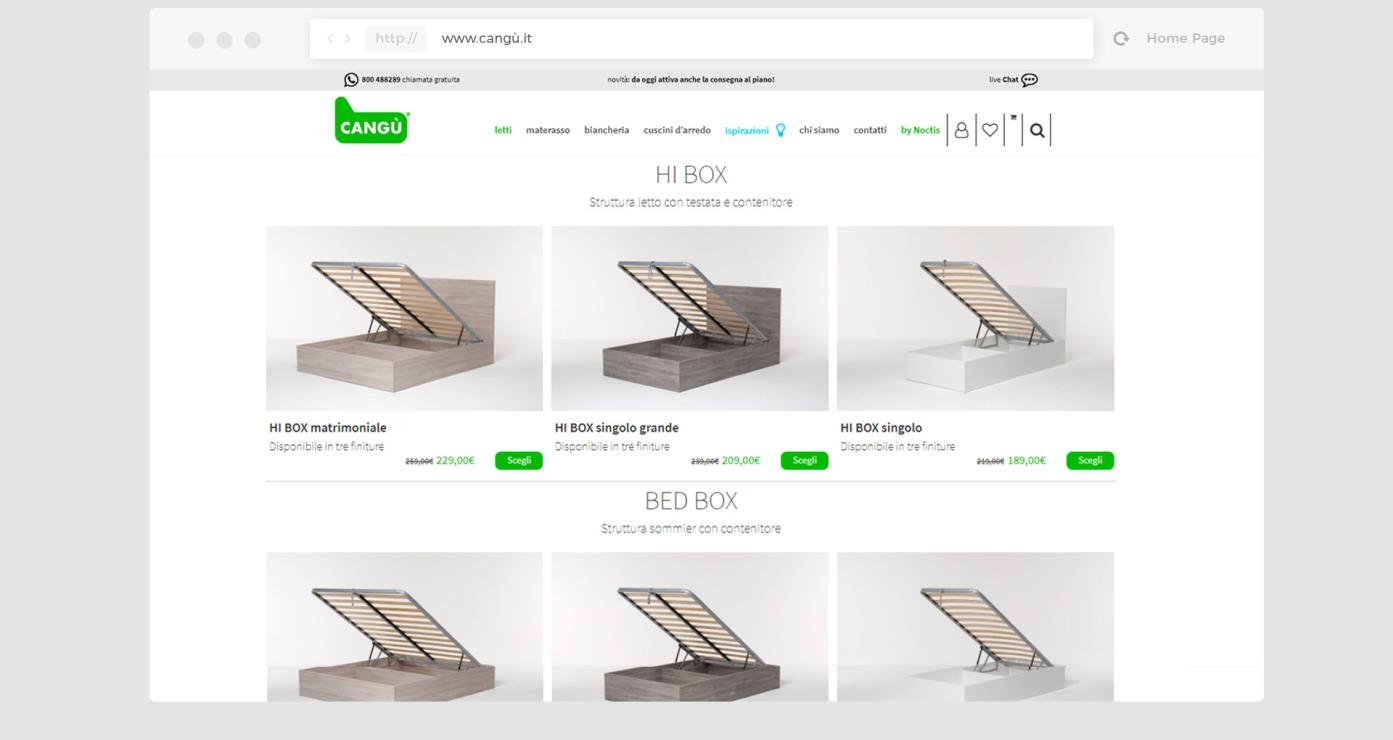Click Scegli for HI BOX matrimoniale

519,461
